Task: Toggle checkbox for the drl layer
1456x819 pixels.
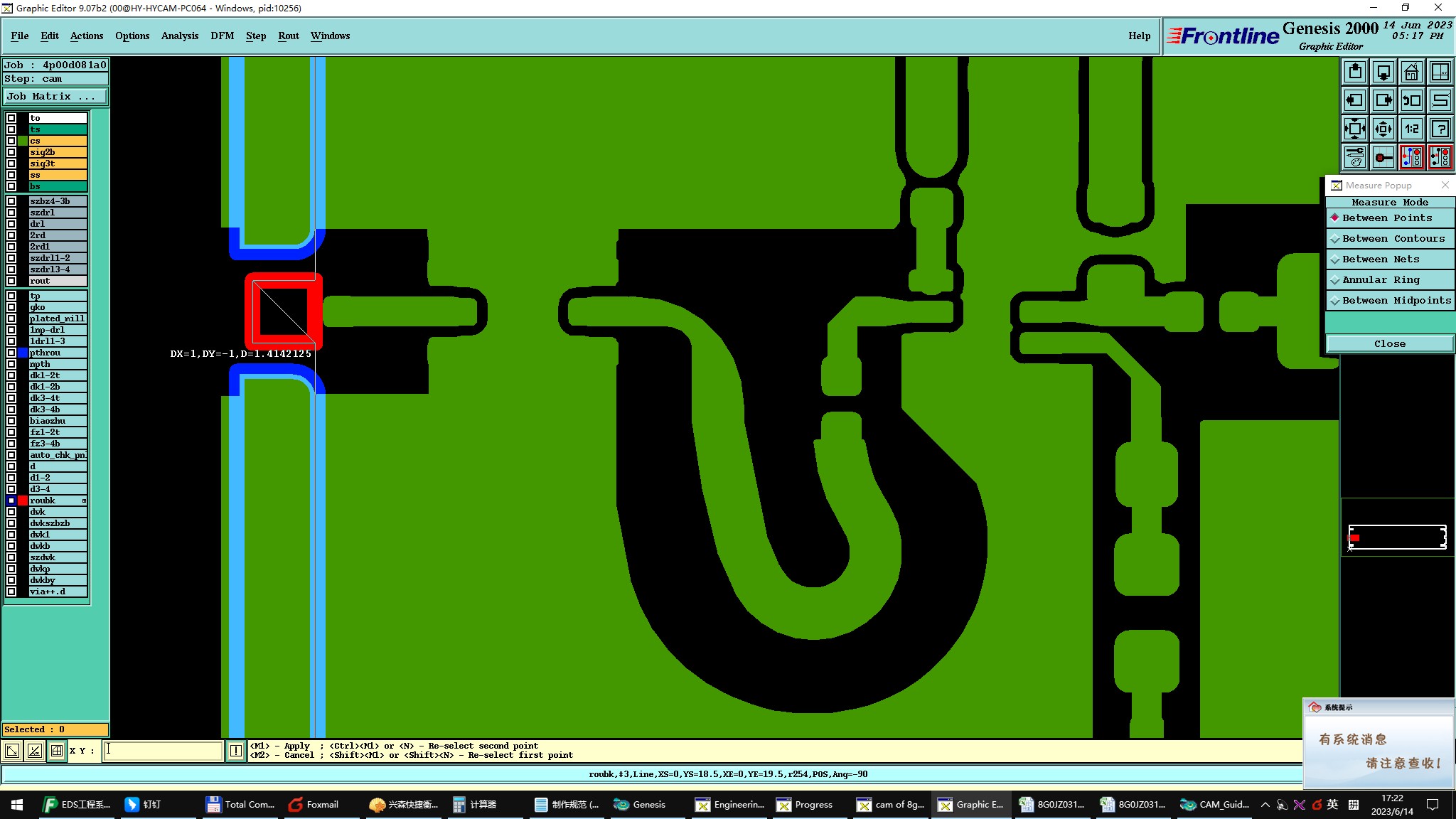Action: (11, 224)
